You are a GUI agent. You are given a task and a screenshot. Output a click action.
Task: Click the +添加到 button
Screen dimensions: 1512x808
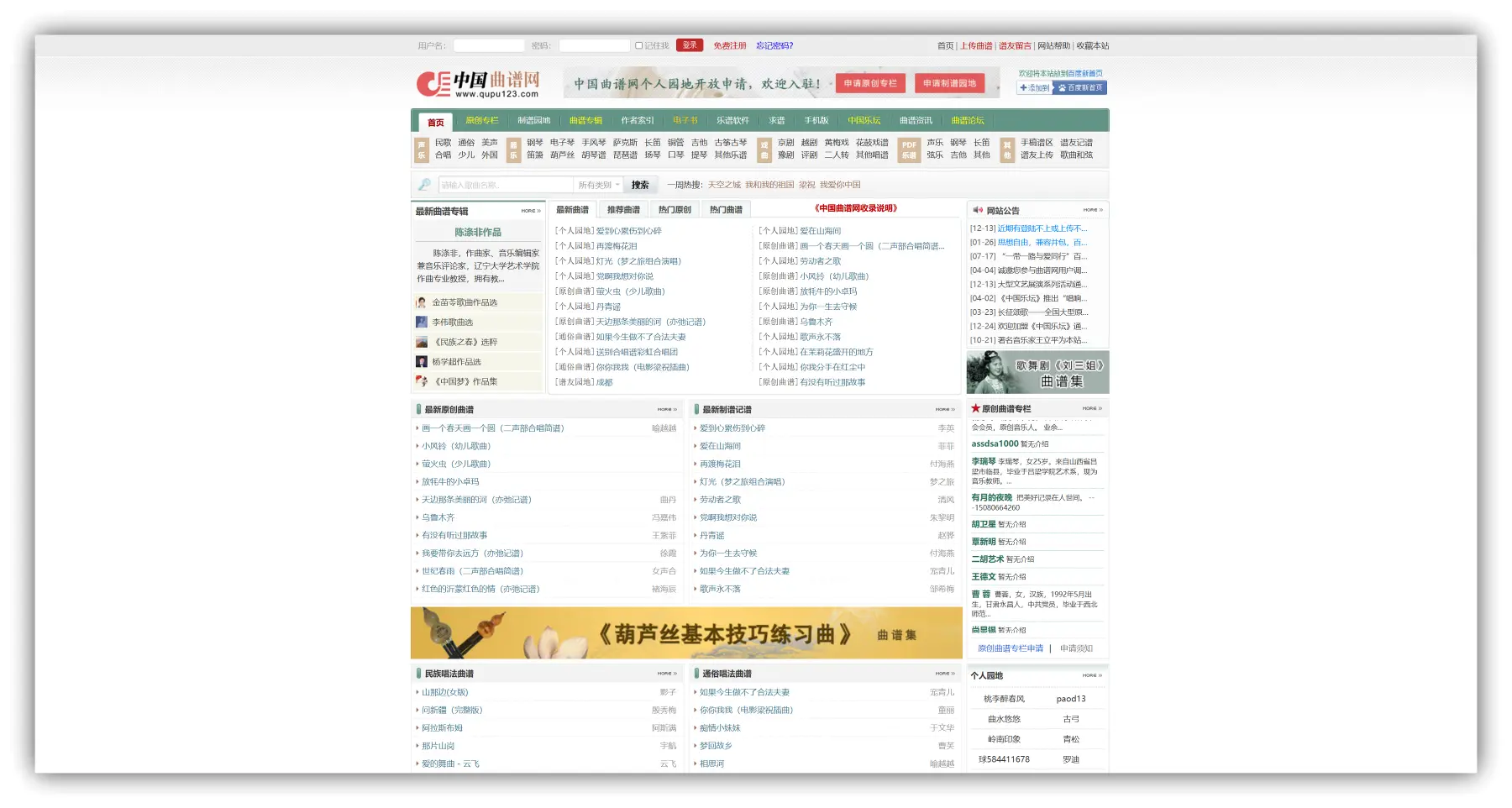click(x=1035, y=87)
